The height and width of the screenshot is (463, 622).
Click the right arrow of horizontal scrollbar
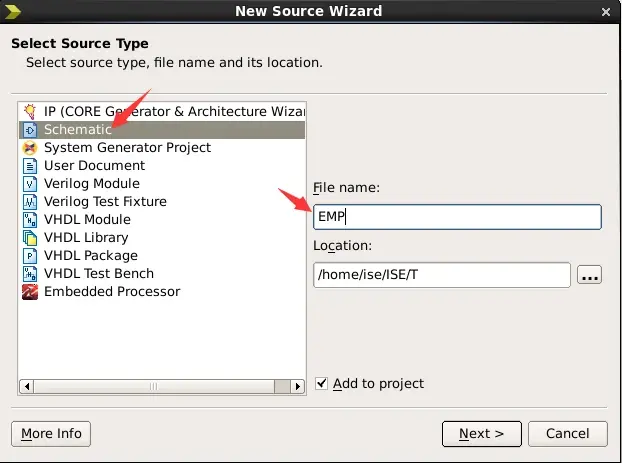298,386
